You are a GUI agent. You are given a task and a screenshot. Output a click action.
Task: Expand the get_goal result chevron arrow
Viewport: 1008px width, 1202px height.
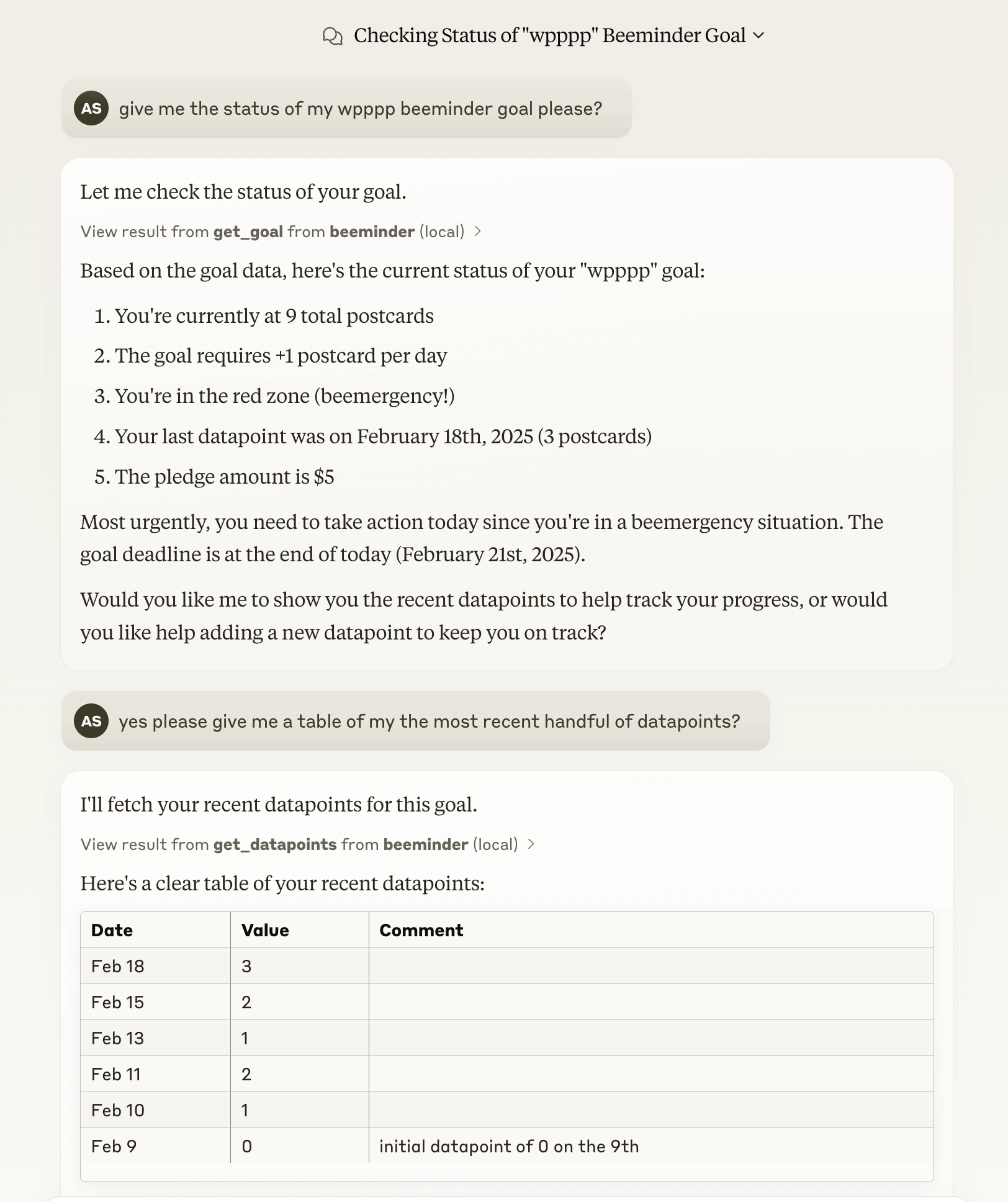[x=478, y=232]
